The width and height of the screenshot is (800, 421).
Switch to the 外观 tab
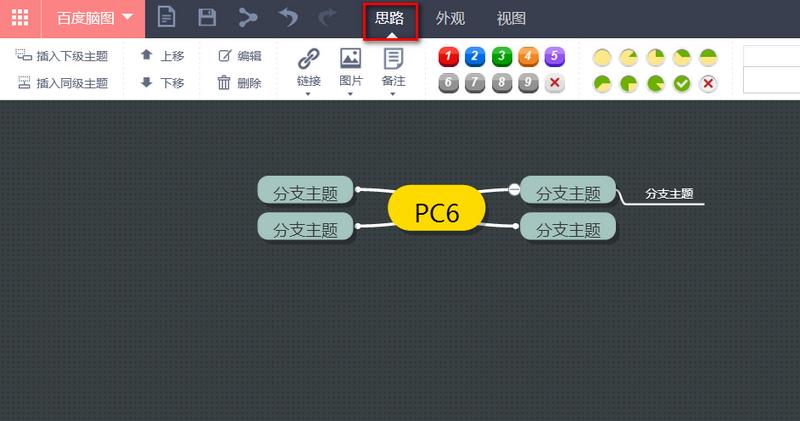click(450, 19)
